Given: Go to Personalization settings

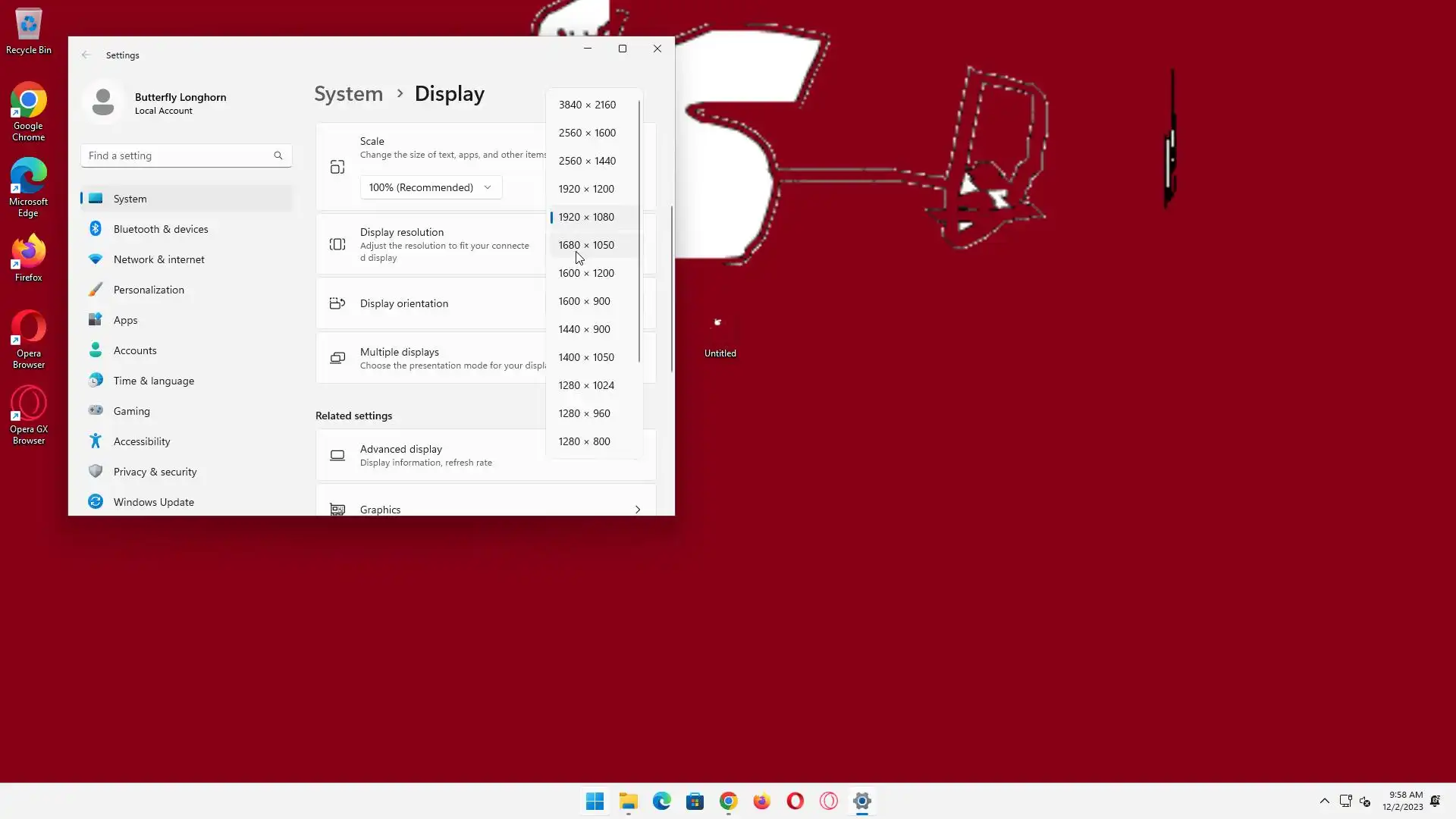Looking at the screenshot, I should point(149,290).
